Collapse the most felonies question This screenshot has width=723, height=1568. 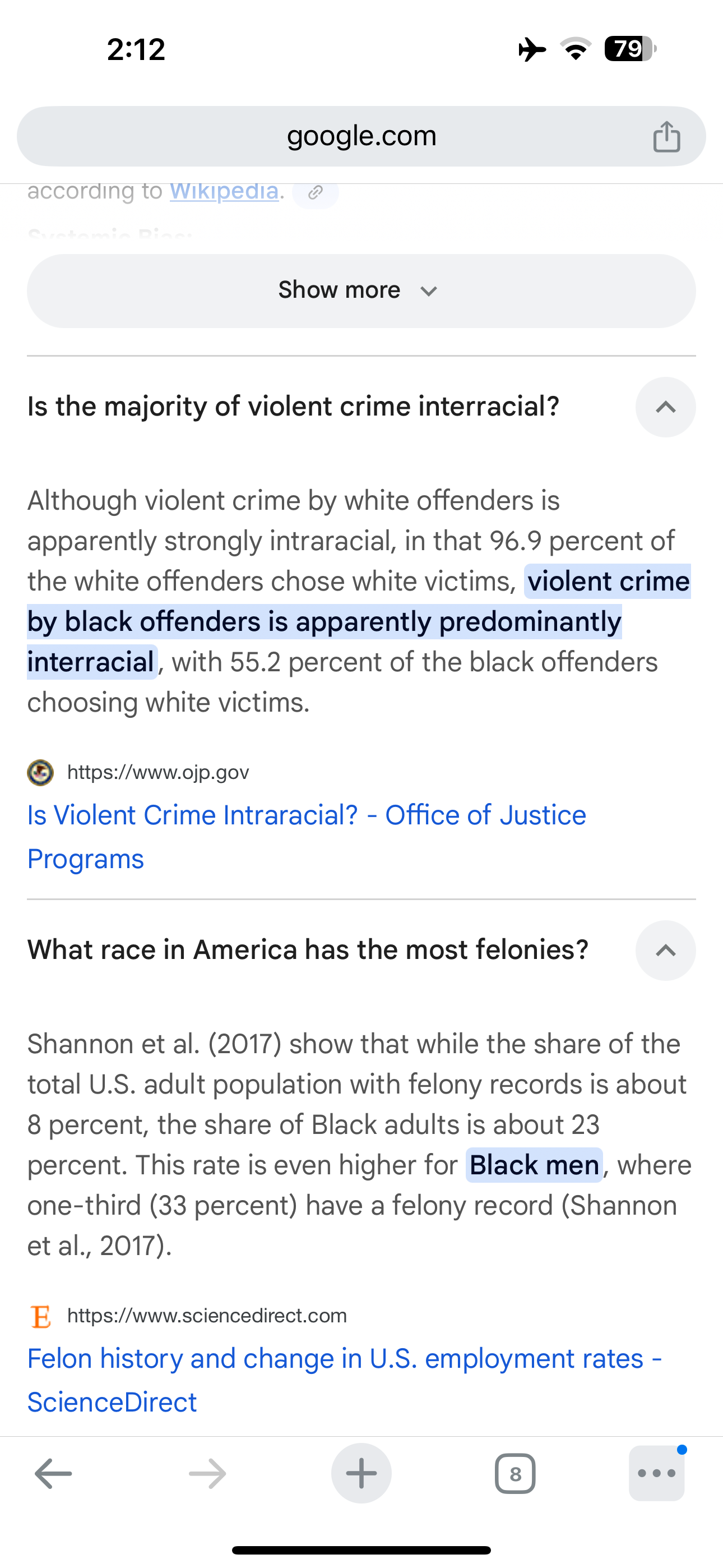(x=666, y=950)
